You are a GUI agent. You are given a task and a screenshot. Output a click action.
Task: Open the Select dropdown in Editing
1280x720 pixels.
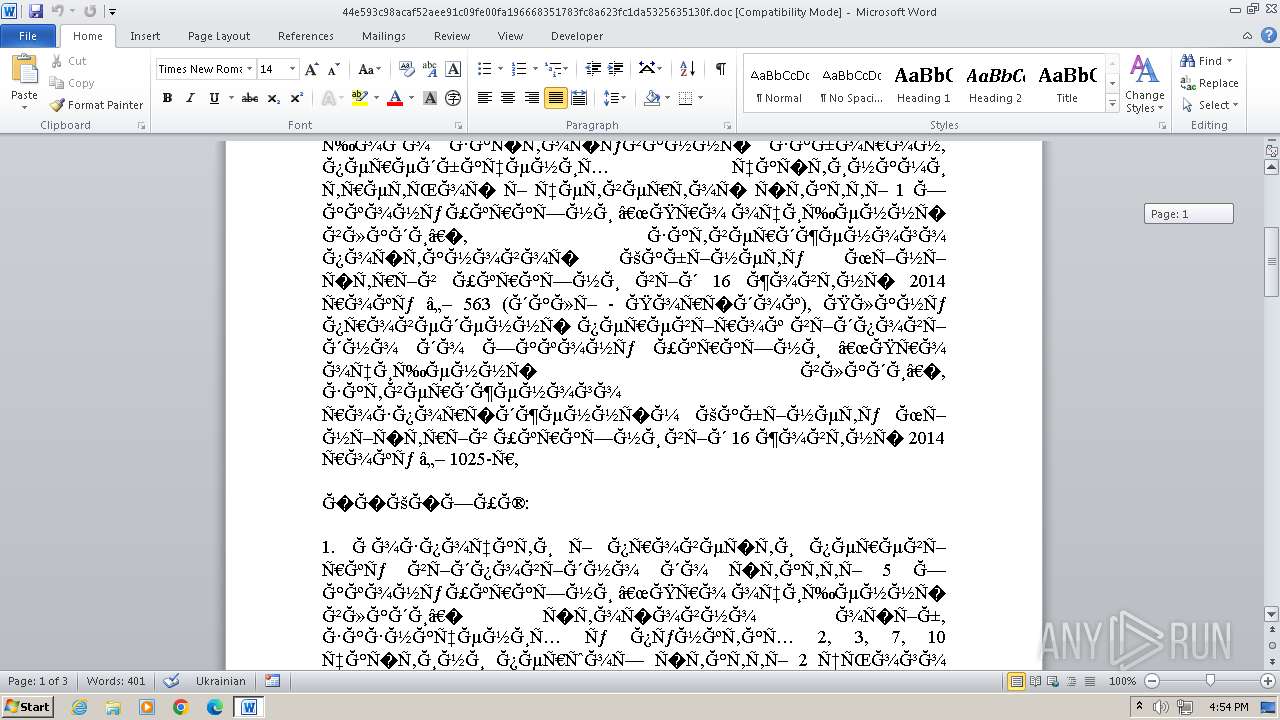click(x=1209, y=105)
